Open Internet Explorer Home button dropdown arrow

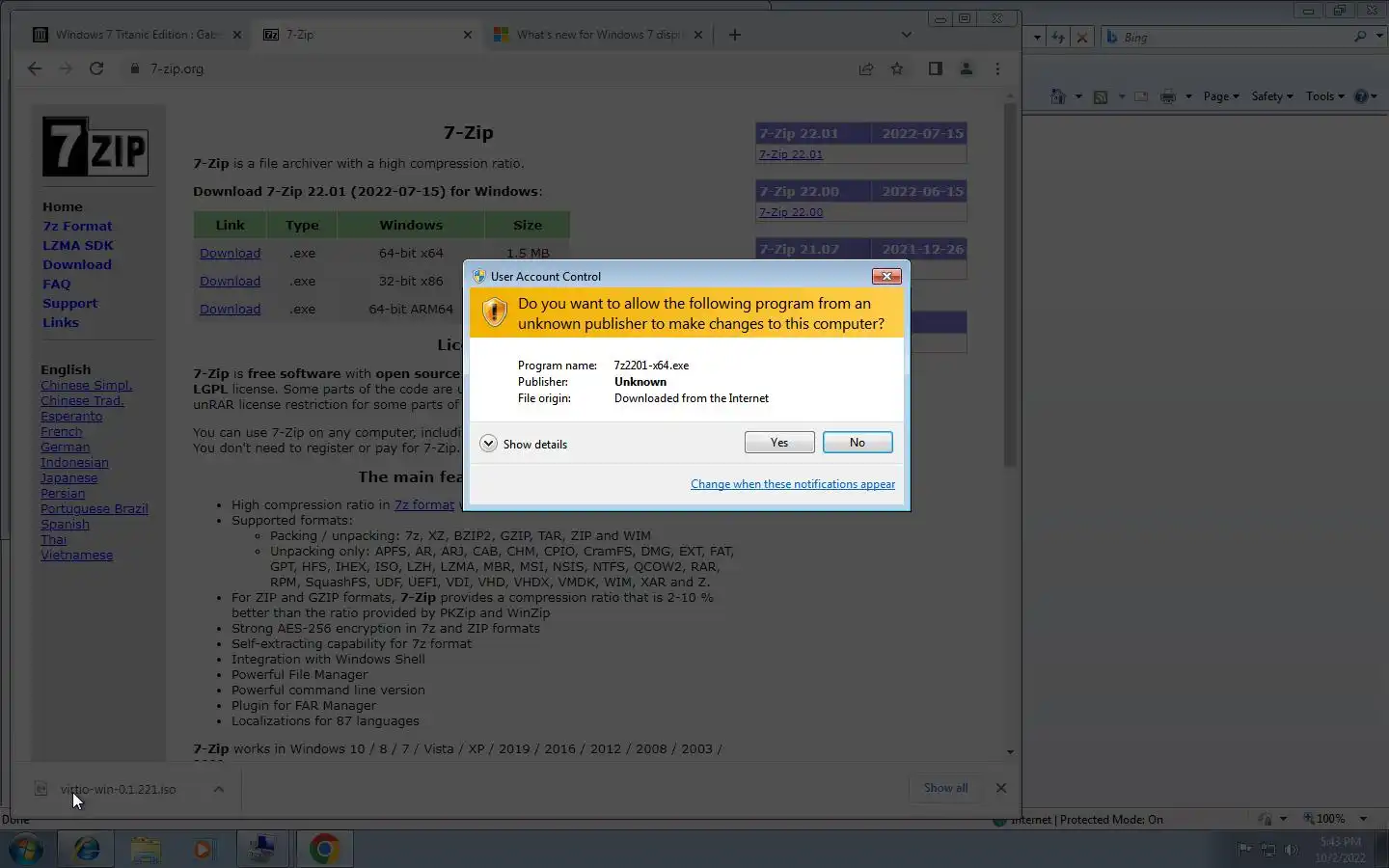click(1078, 96)
